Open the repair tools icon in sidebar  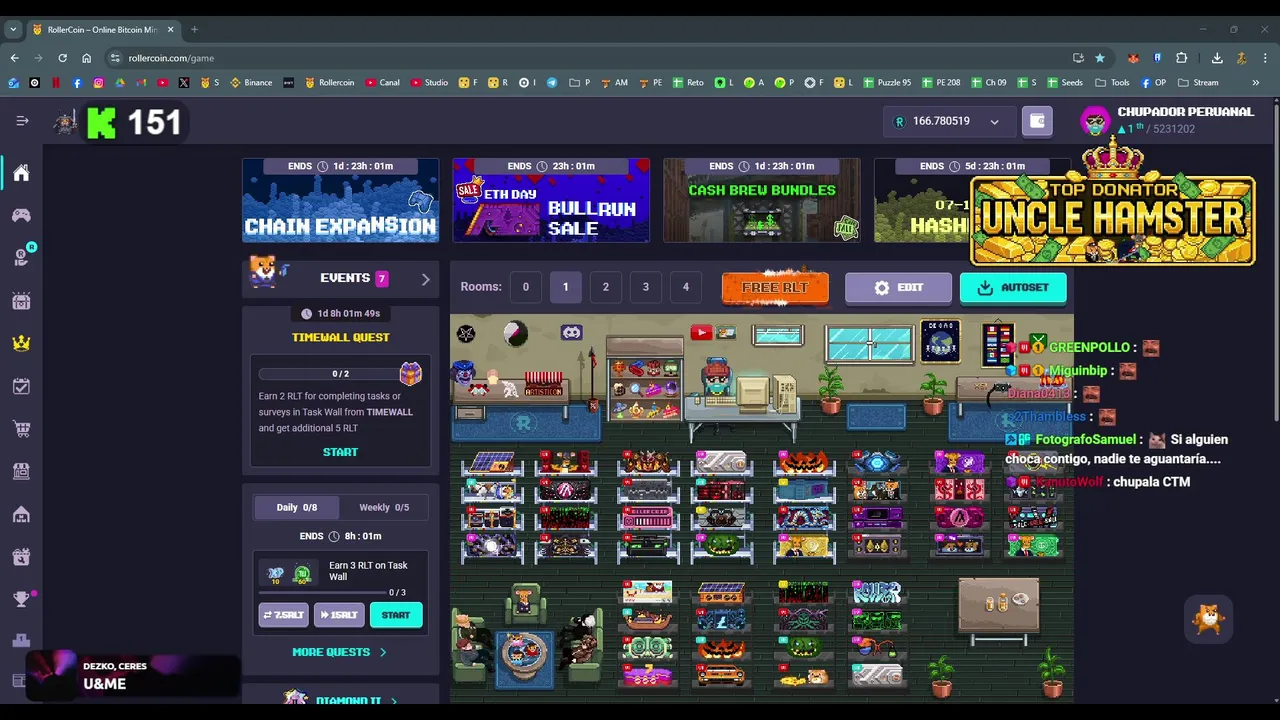(x=21, y=557)
